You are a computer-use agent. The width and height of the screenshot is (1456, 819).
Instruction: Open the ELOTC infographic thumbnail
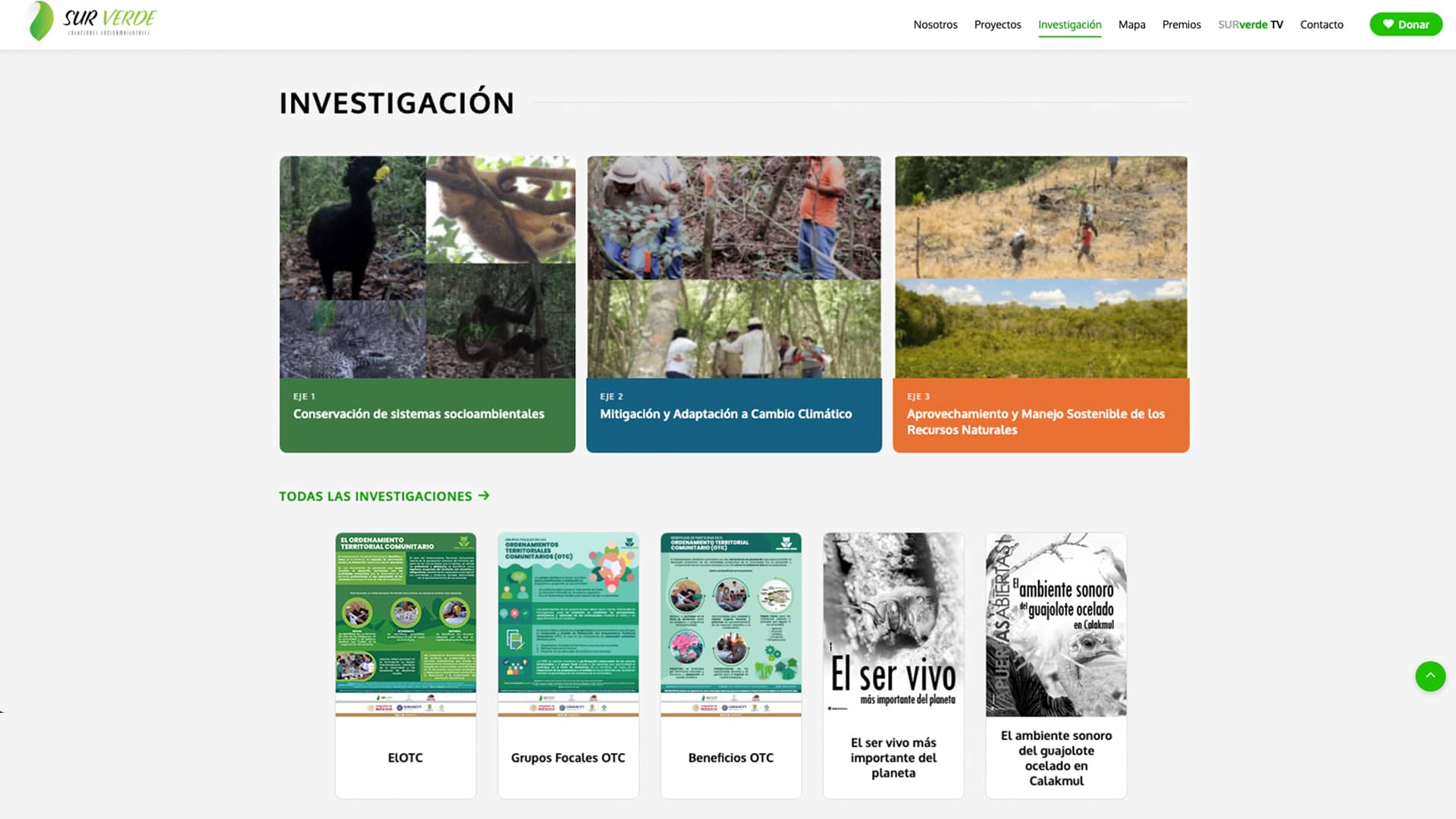pos(406,624)
